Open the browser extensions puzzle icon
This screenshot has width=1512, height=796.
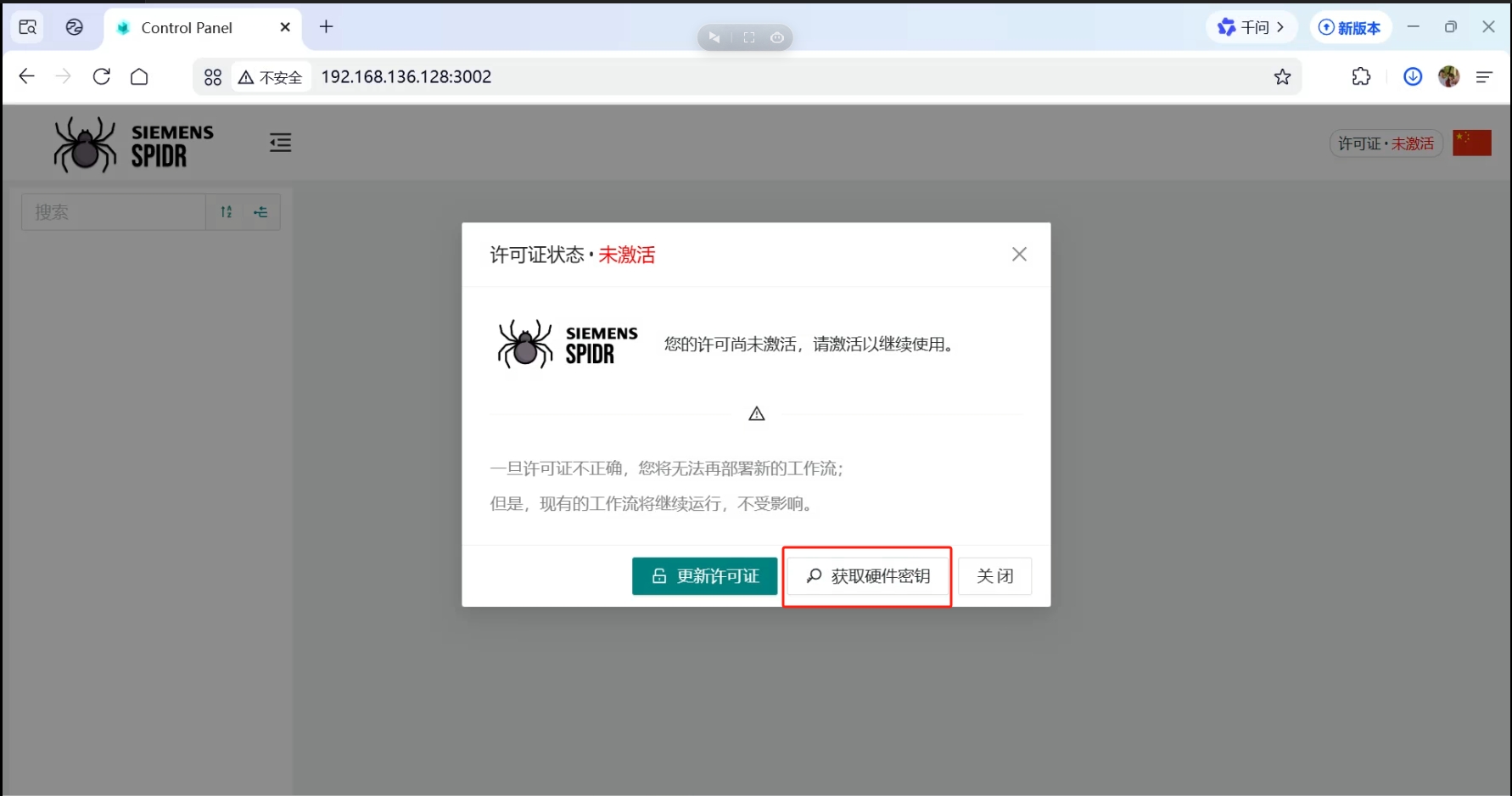coord(1361,76)
